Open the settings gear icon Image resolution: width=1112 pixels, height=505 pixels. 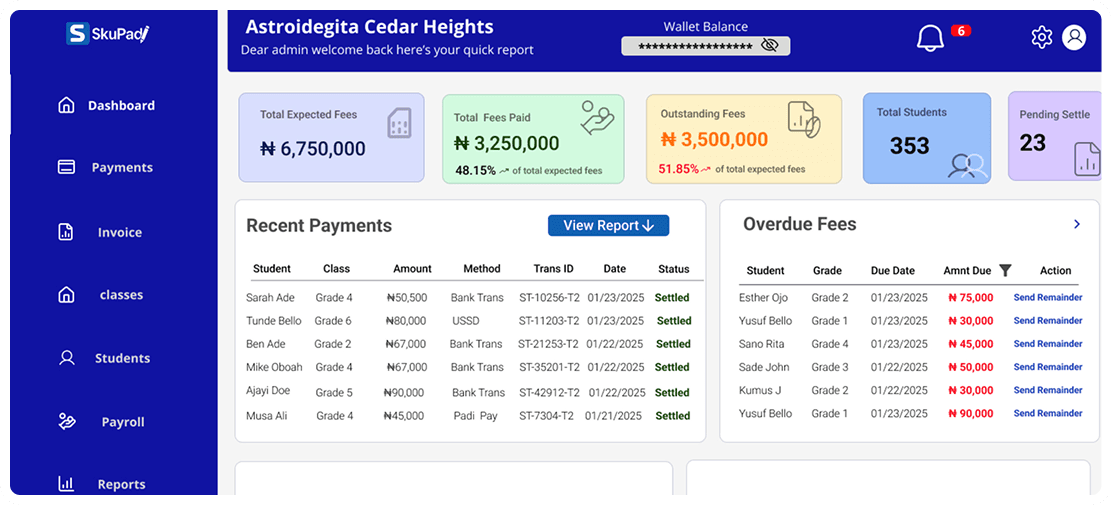click(1041, 37)
